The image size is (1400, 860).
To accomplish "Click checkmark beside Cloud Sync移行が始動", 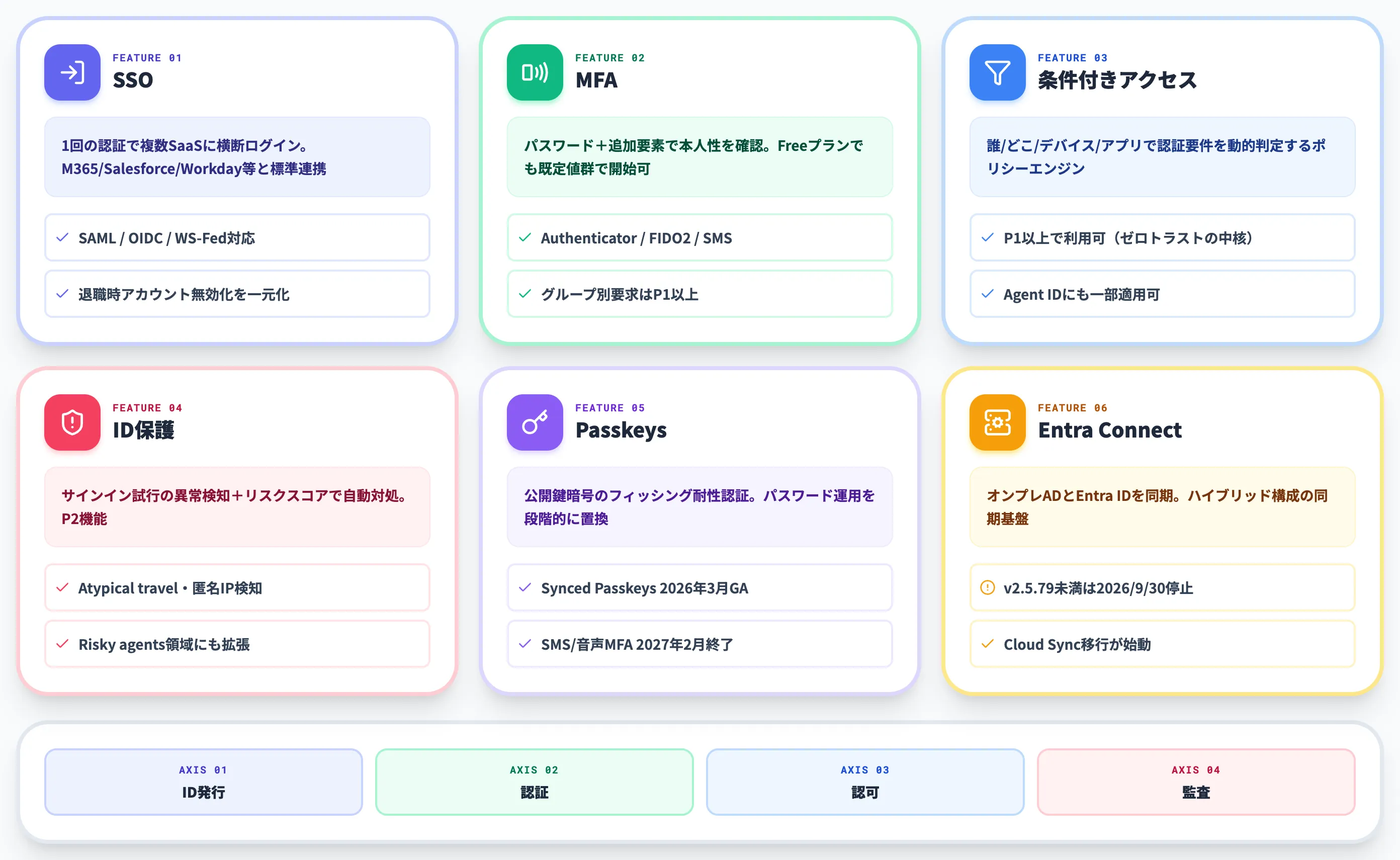I will [988, 644].
